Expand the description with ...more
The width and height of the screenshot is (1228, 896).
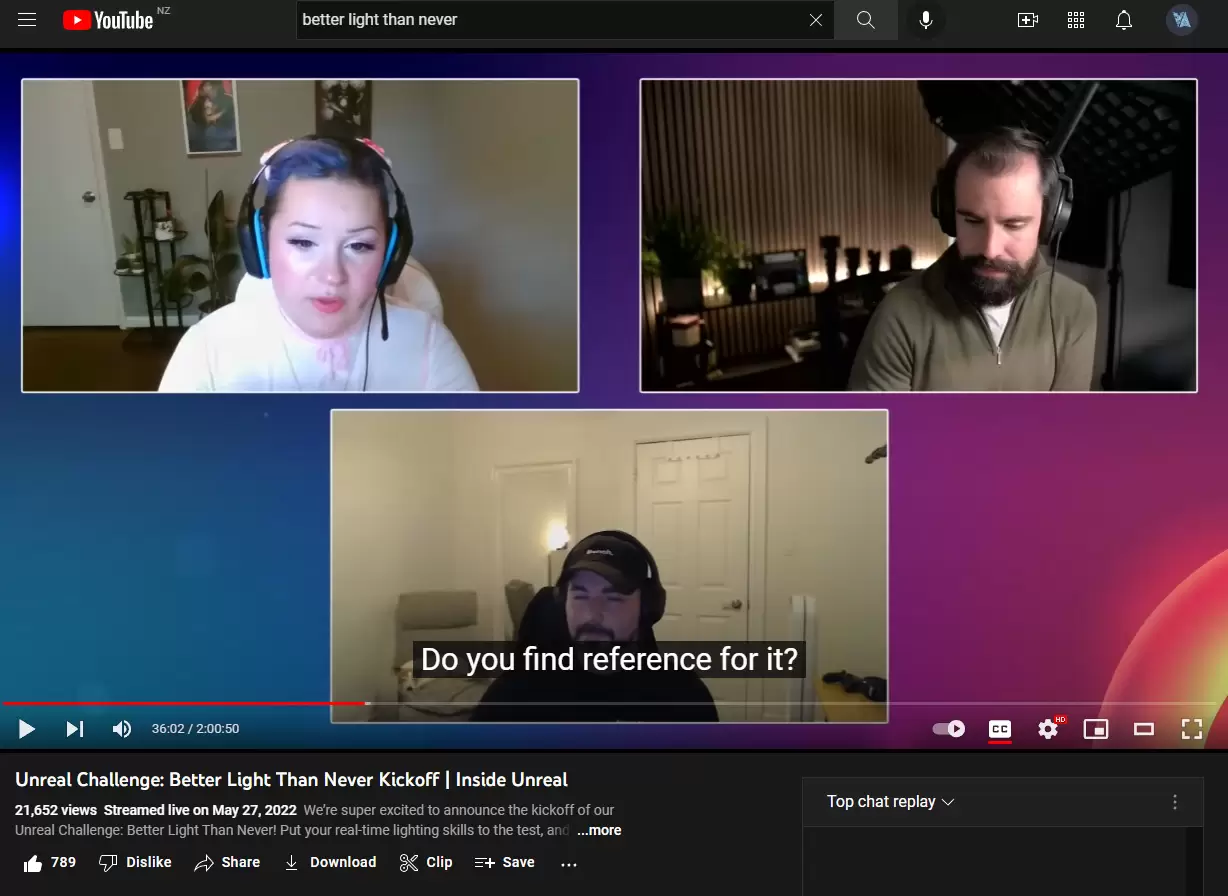pos(599,830)
